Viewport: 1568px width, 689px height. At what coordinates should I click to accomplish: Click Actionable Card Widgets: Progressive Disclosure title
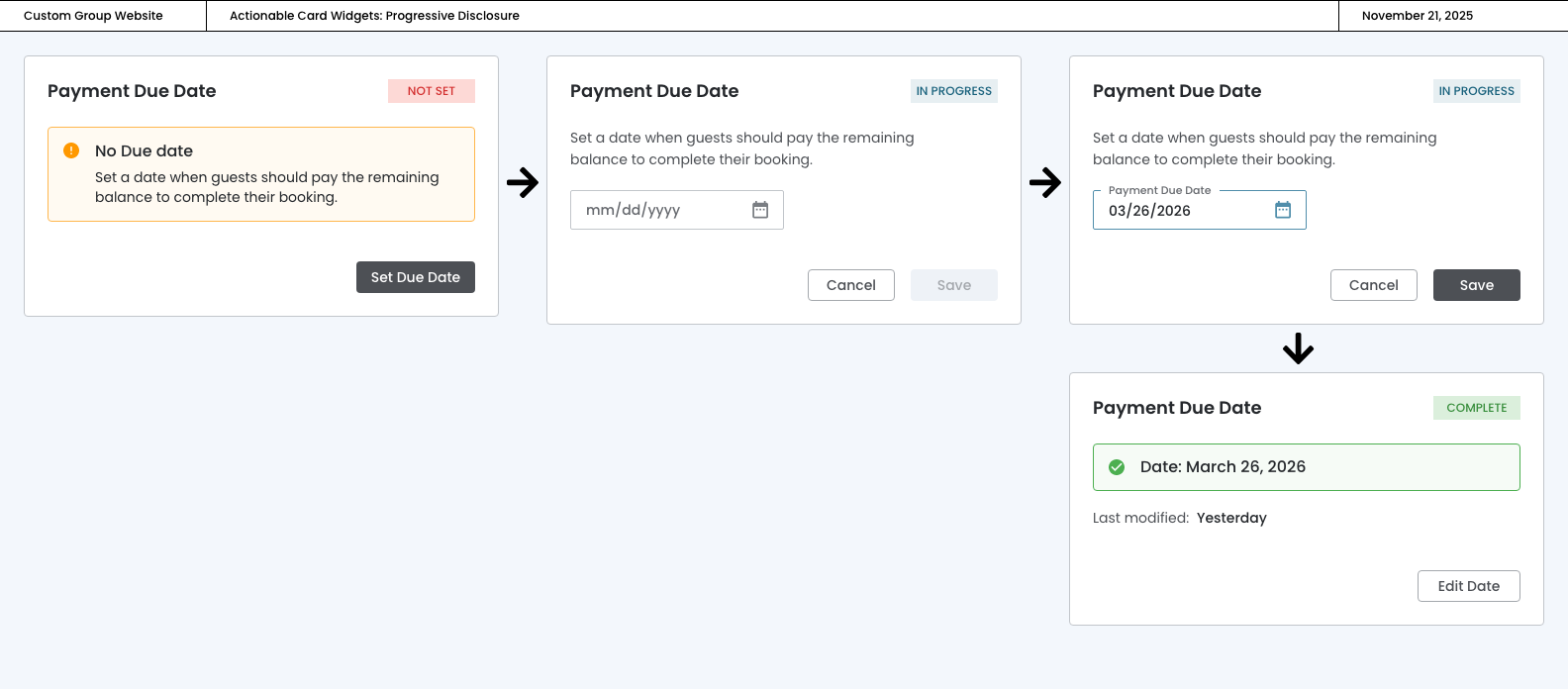pos(374,16)
